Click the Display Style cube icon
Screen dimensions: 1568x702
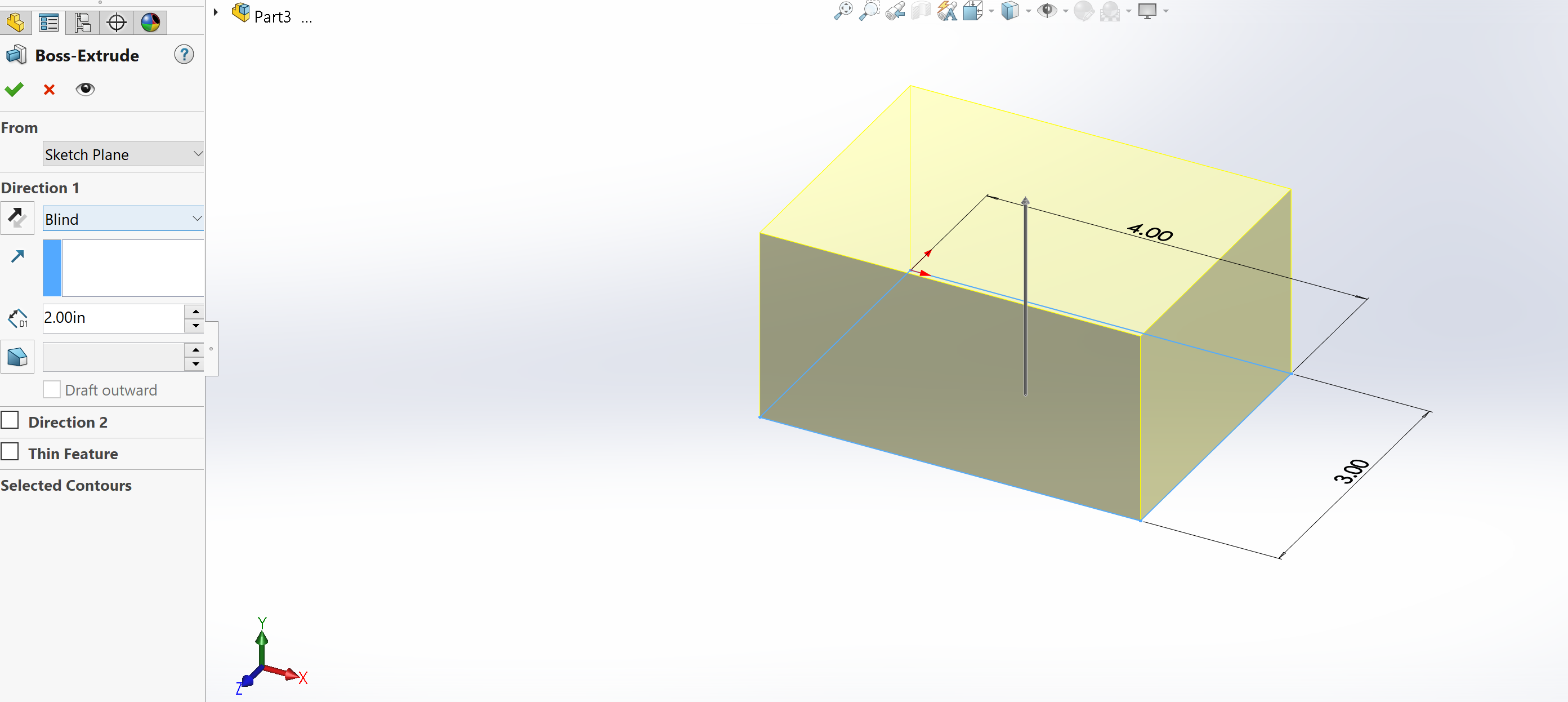click(x=1010, y=11)
